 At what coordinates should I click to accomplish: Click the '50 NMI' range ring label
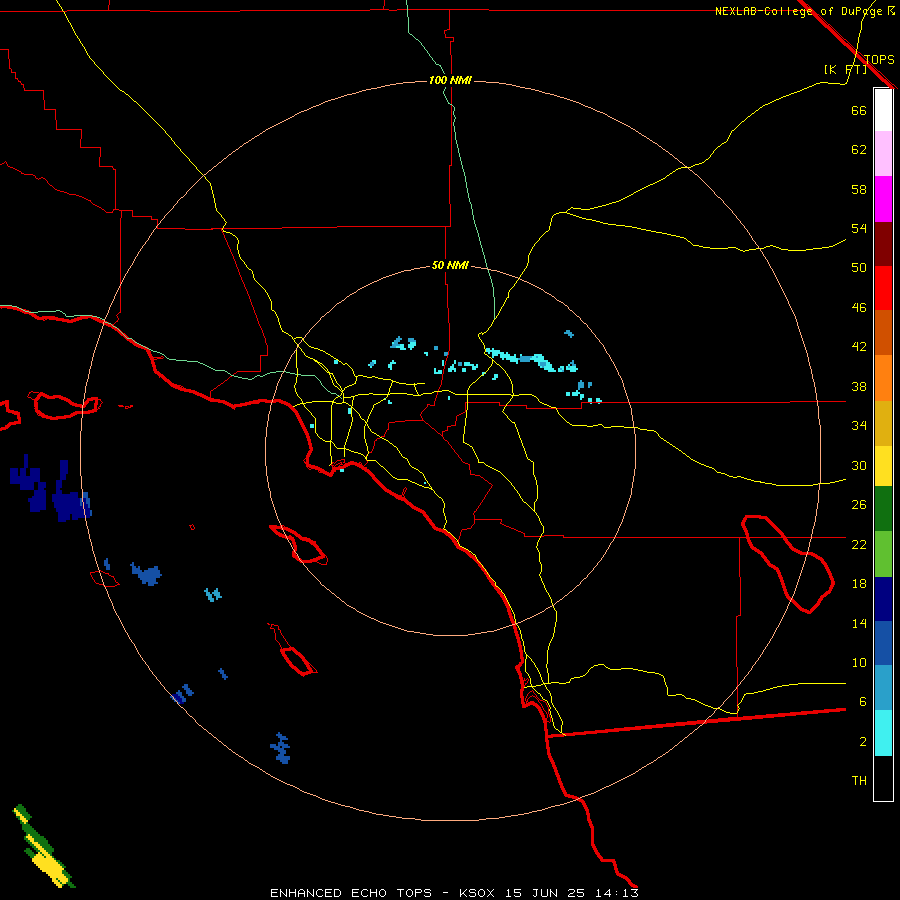coord(450,265)
